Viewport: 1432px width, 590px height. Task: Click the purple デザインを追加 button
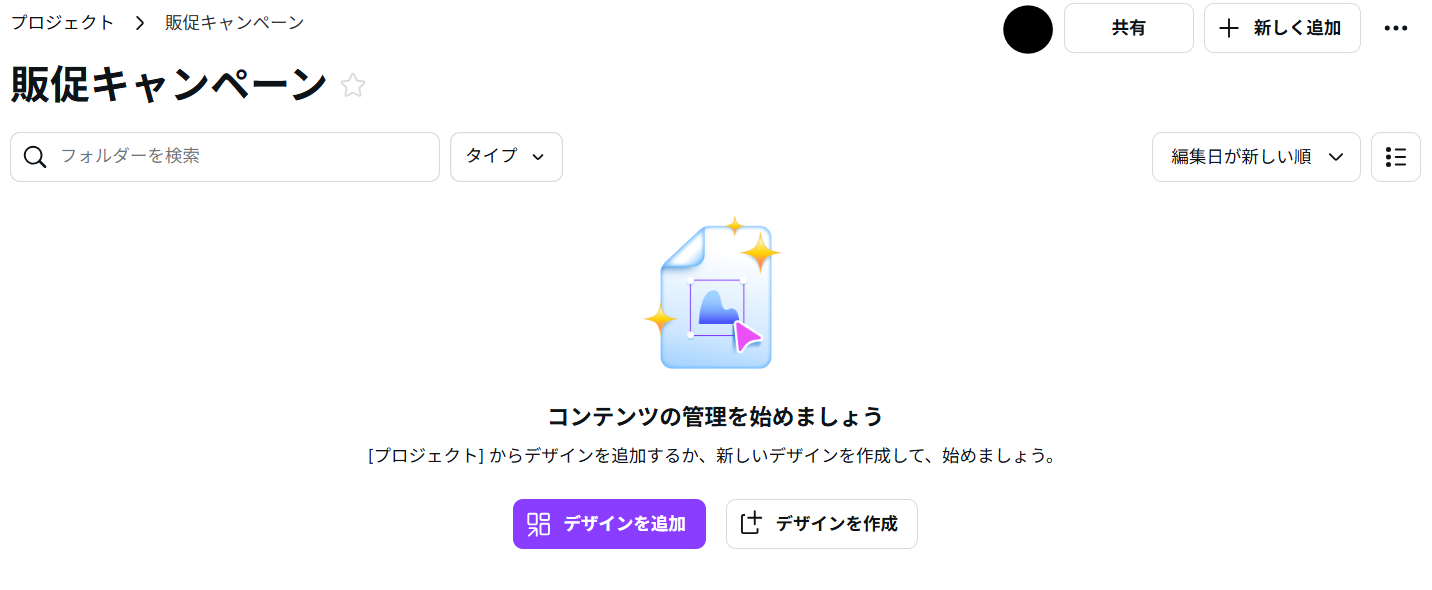coord(609,524)
